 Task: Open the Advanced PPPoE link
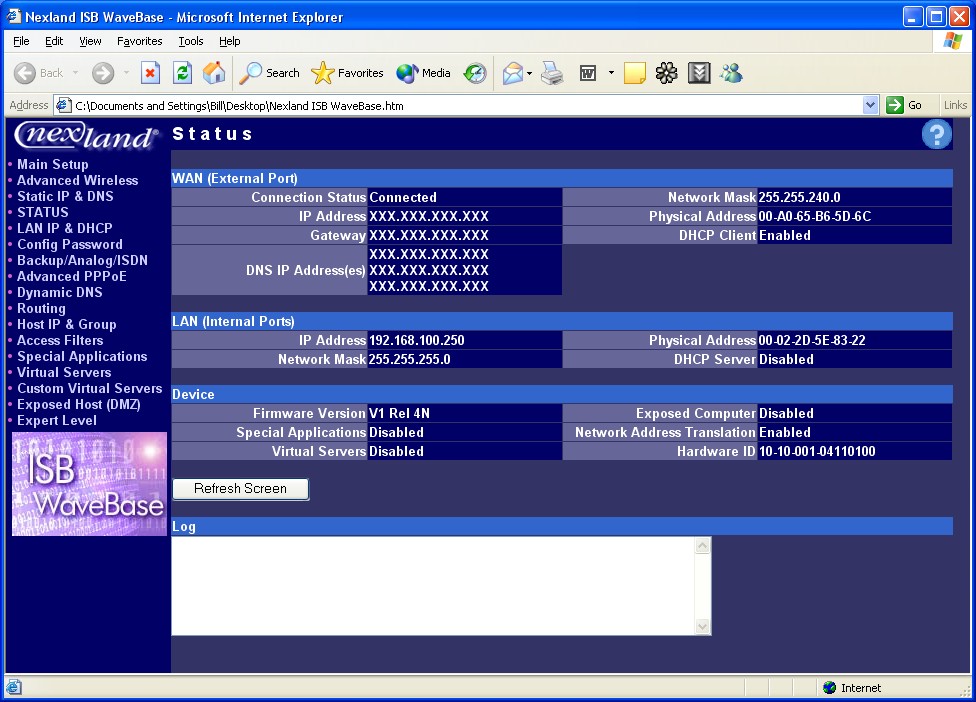coord(72,276)
